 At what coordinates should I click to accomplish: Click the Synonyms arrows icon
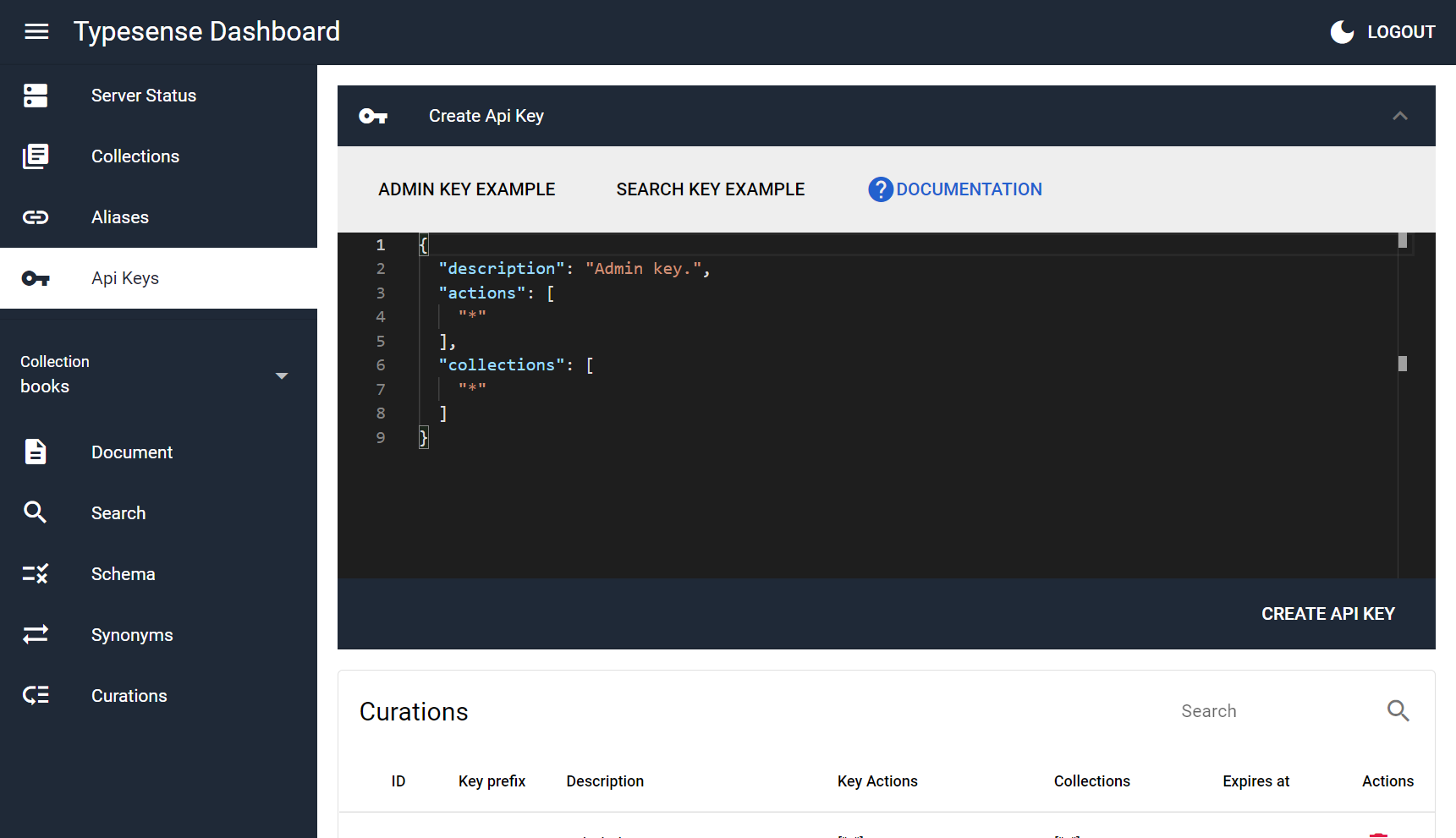click(36, 634)
